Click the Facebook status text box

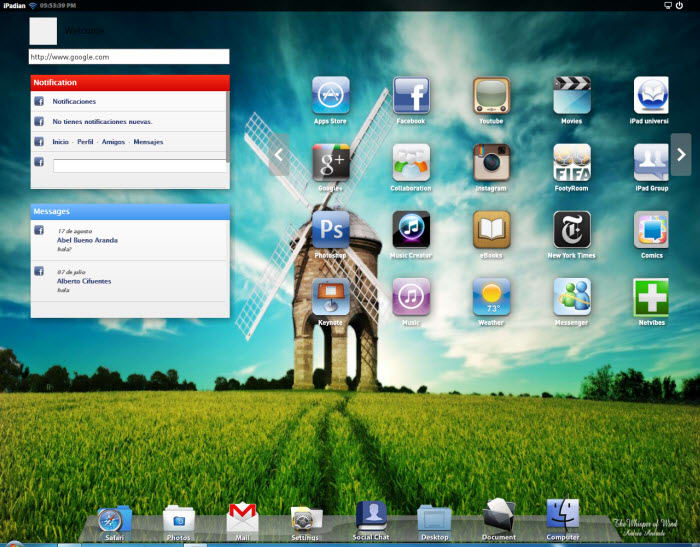click(x=140, y=166)
